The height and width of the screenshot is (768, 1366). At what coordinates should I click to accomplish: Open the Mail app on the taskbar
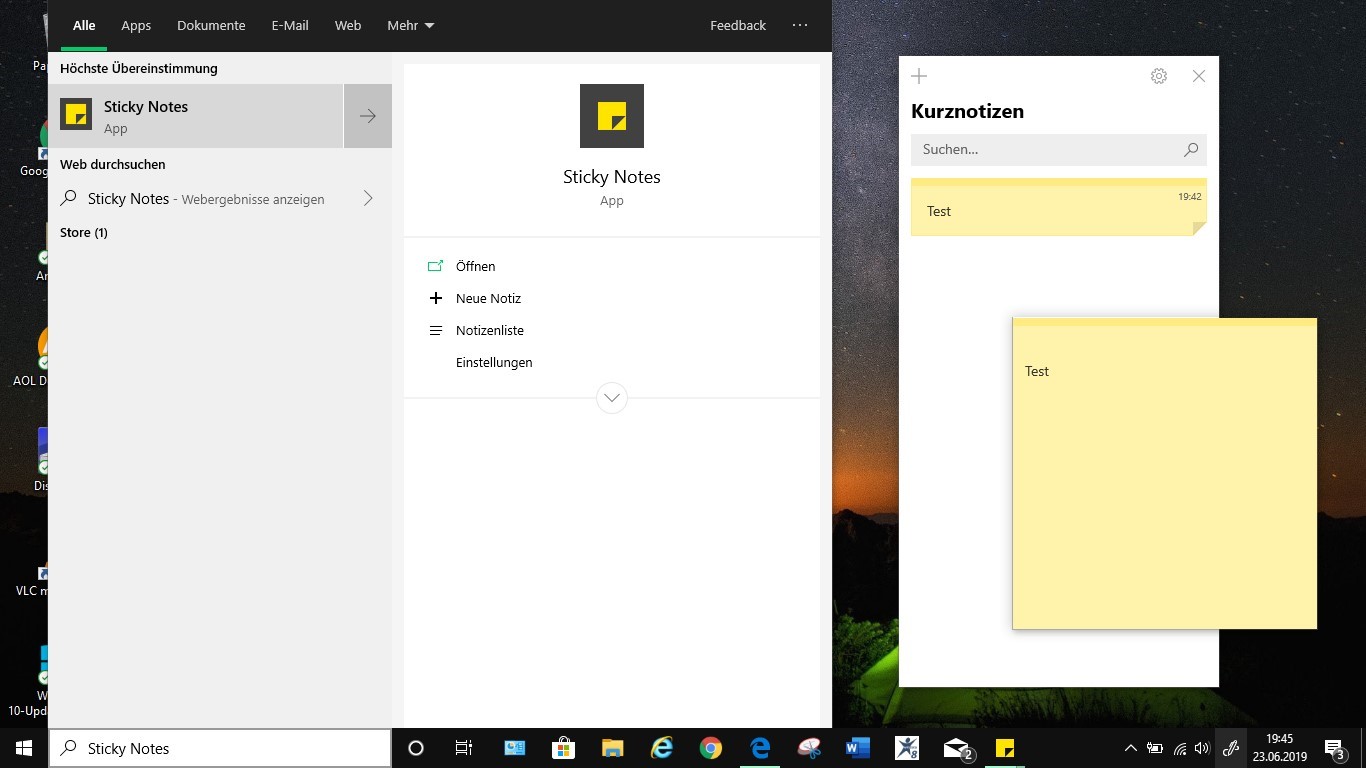click(x=957, y=748)
